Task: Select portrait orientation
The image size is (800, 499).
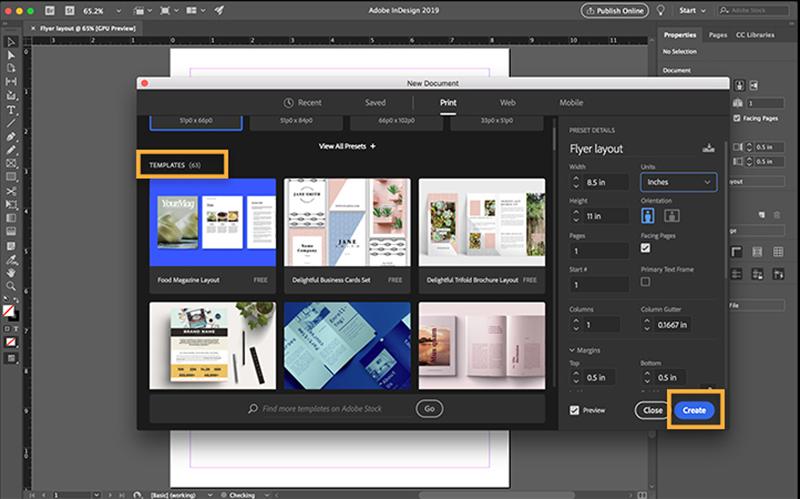Action: pos(648,216)
